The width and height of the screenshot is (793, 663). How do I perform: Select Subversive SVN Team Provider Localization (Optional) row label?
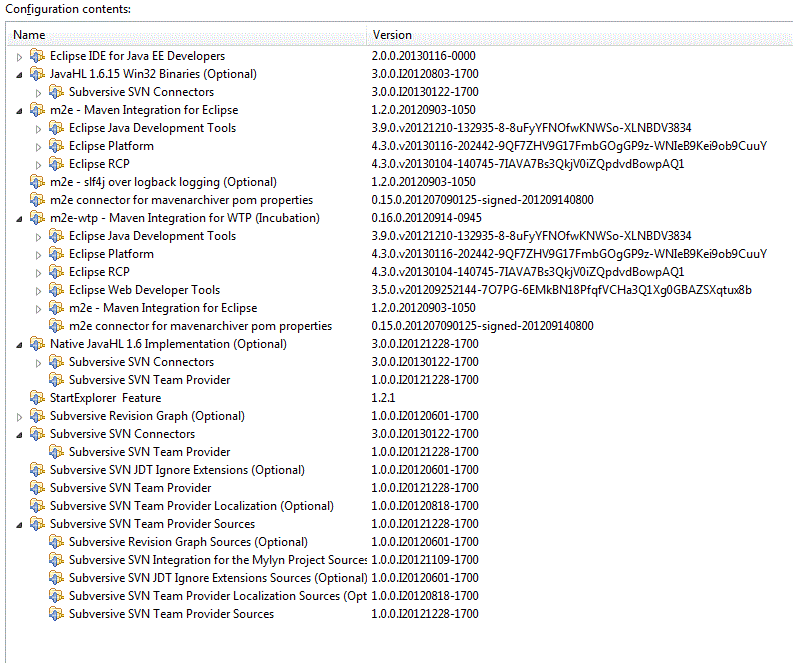[192, 506]
